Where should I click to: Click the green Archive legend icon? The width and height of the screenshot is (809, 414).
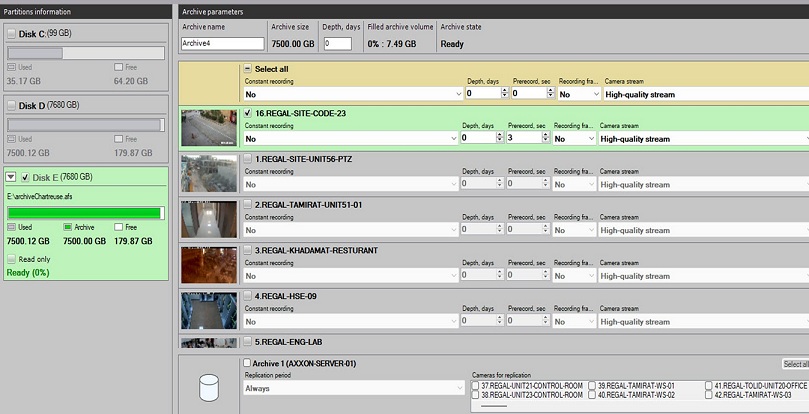tap(66, 227)
